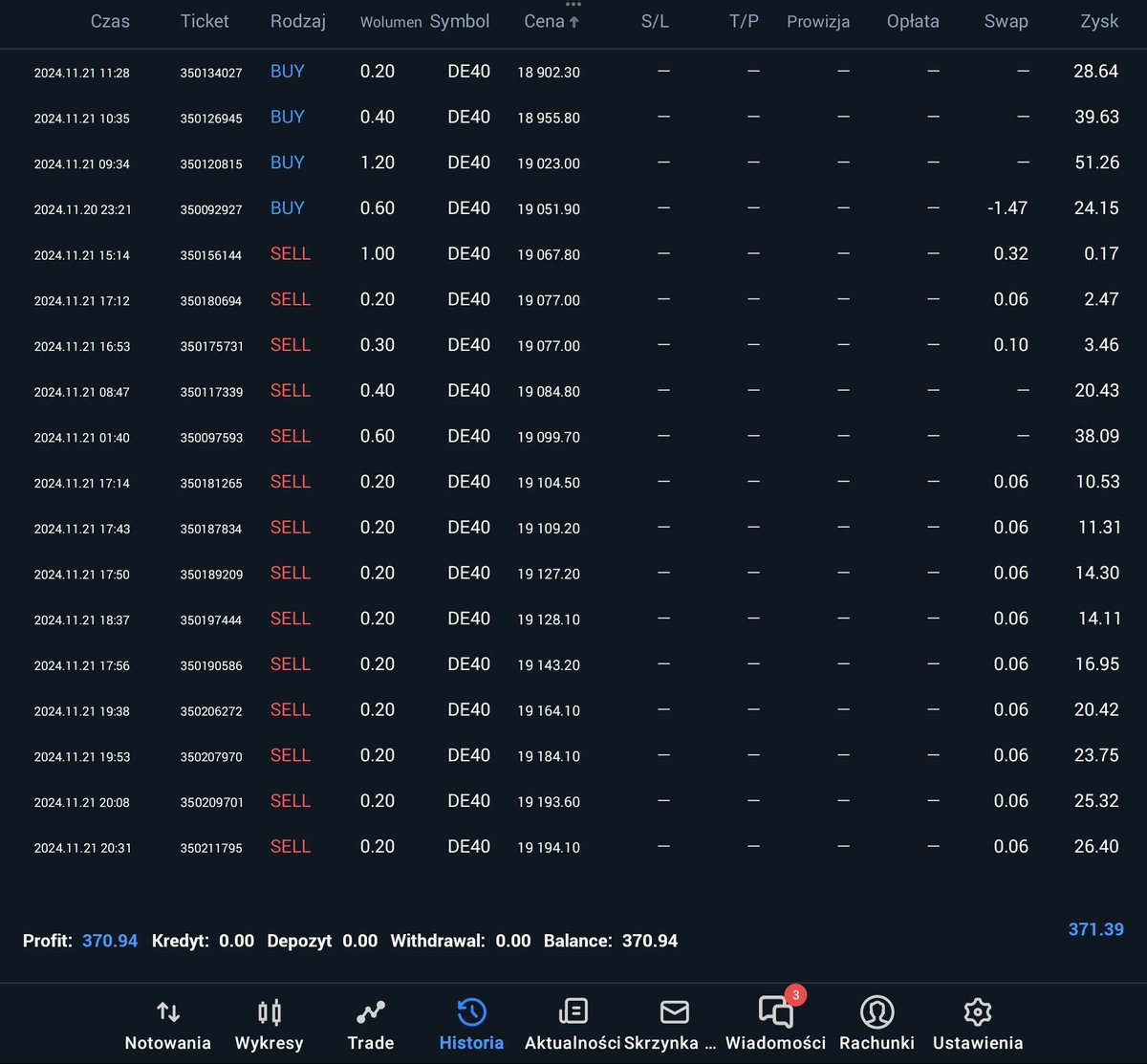Viewport: 1147px width, 1064px height.
Task: Open the Rachunki accounts icon
Action: click(876, 1011)
